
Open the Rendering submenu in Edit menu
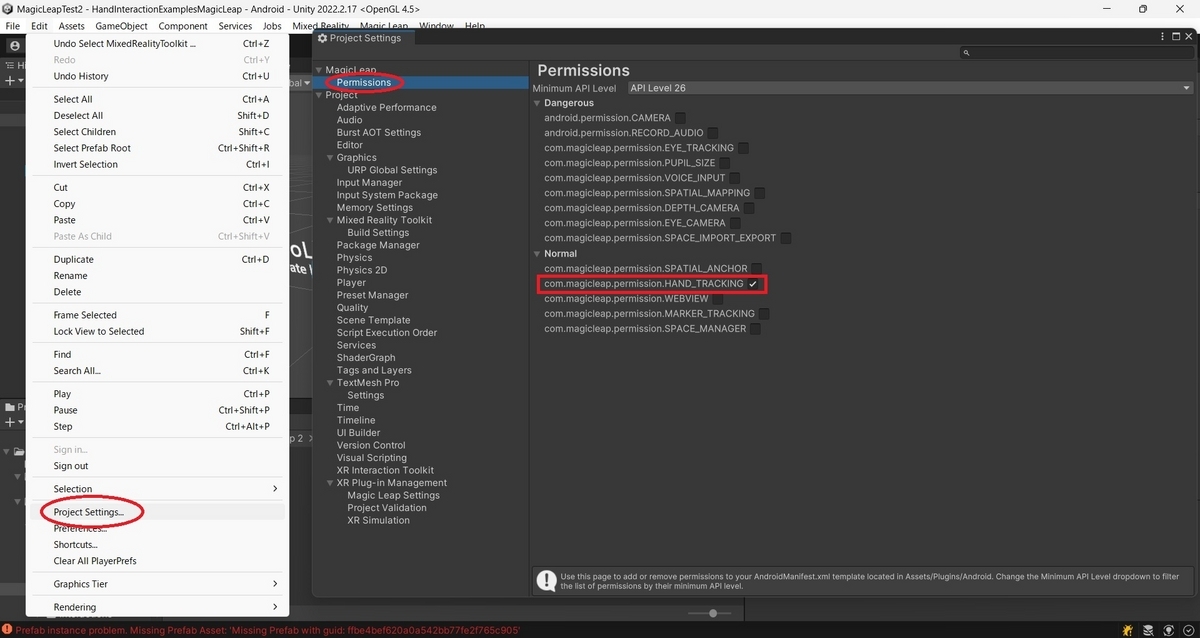point(157,607)
